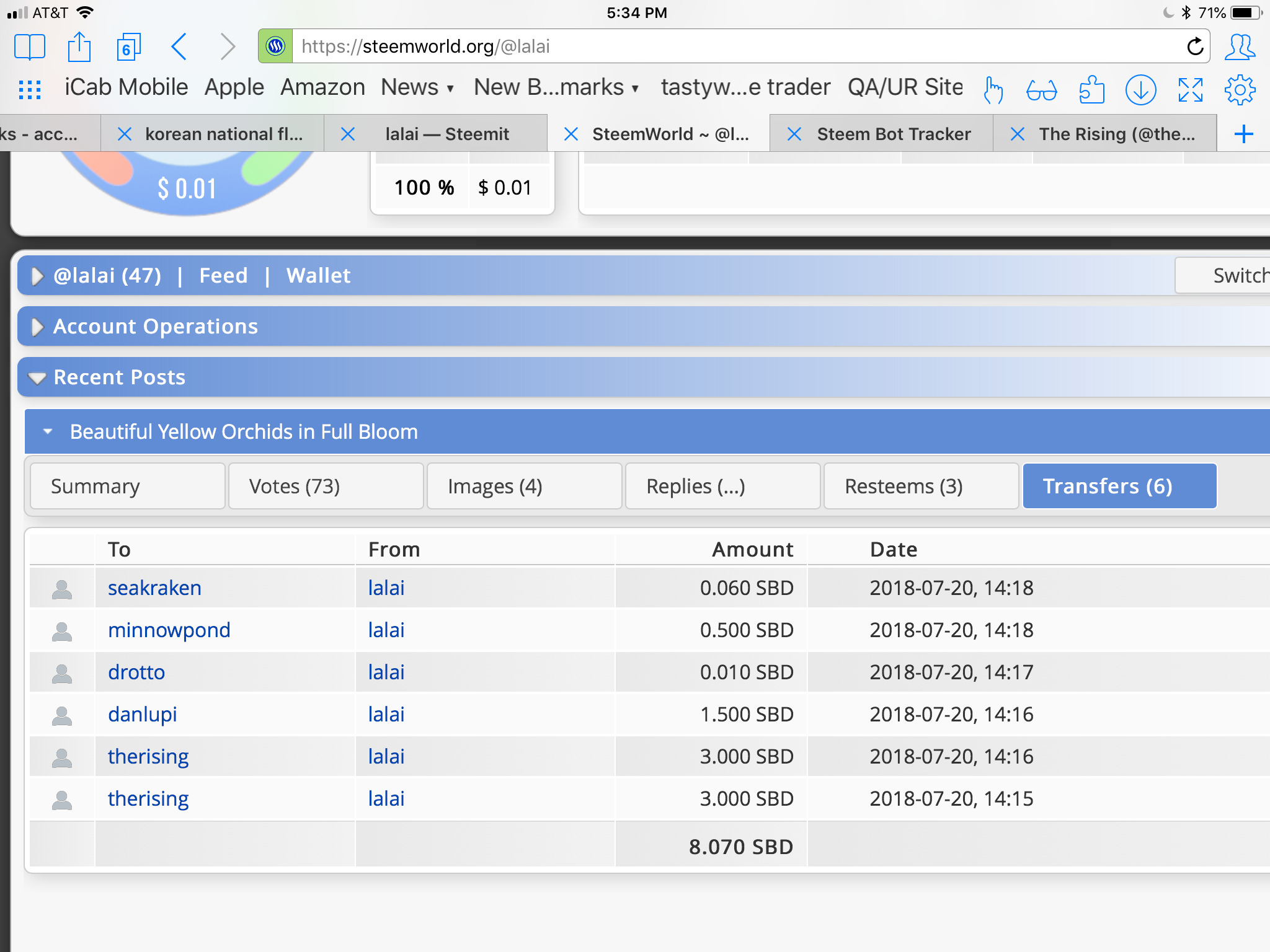Tap the hand gesture icon
Image resolution: width=1270 pixels, height=952 pixels.
993,90
